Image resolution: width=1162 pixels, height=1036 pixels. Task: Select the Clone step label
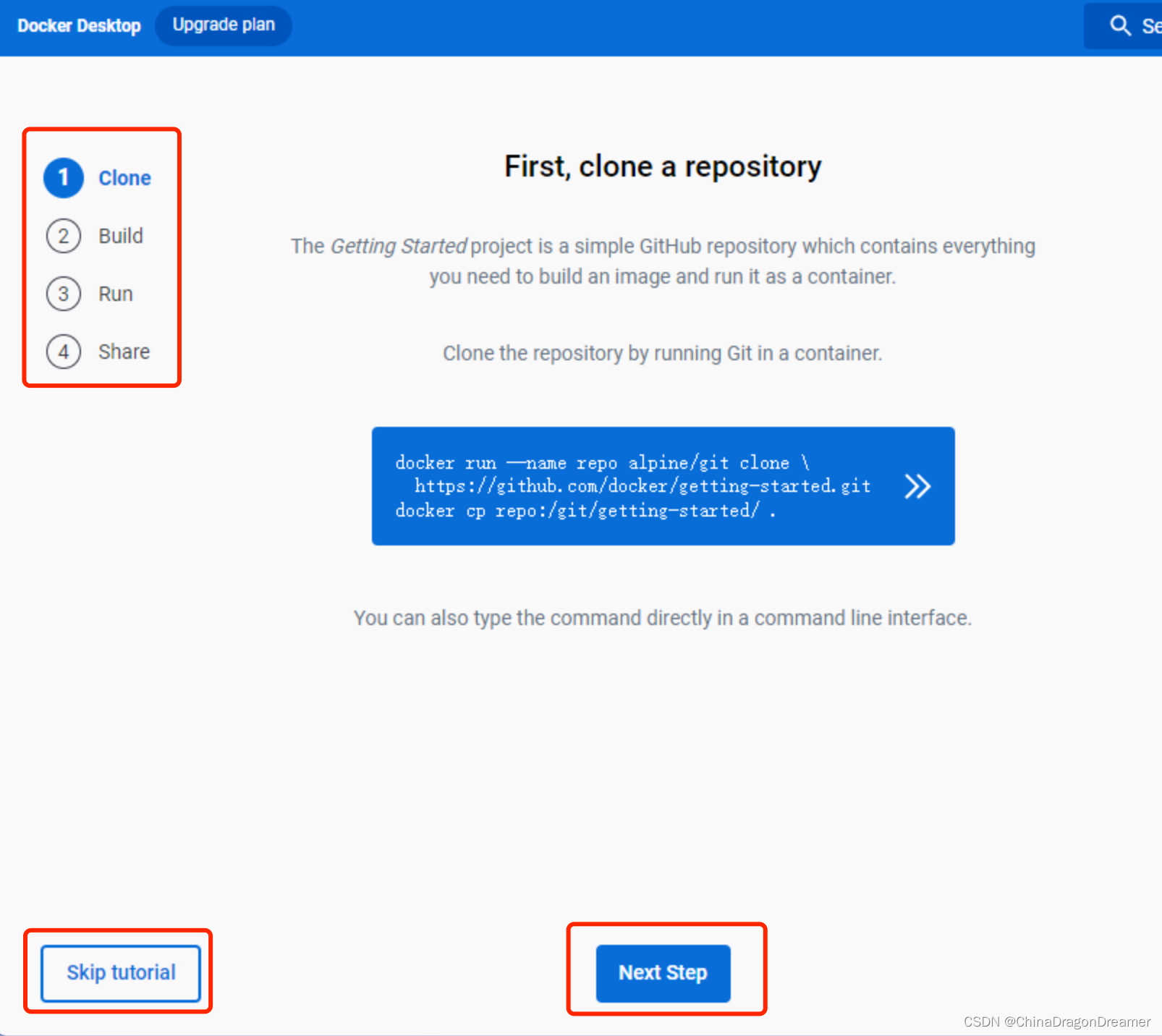[x=124, y=178]
